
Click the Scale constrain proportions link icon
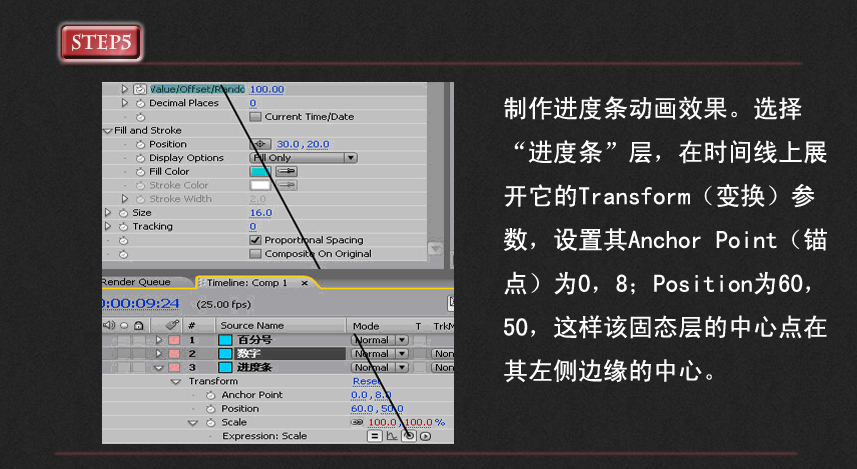(357, 423)
